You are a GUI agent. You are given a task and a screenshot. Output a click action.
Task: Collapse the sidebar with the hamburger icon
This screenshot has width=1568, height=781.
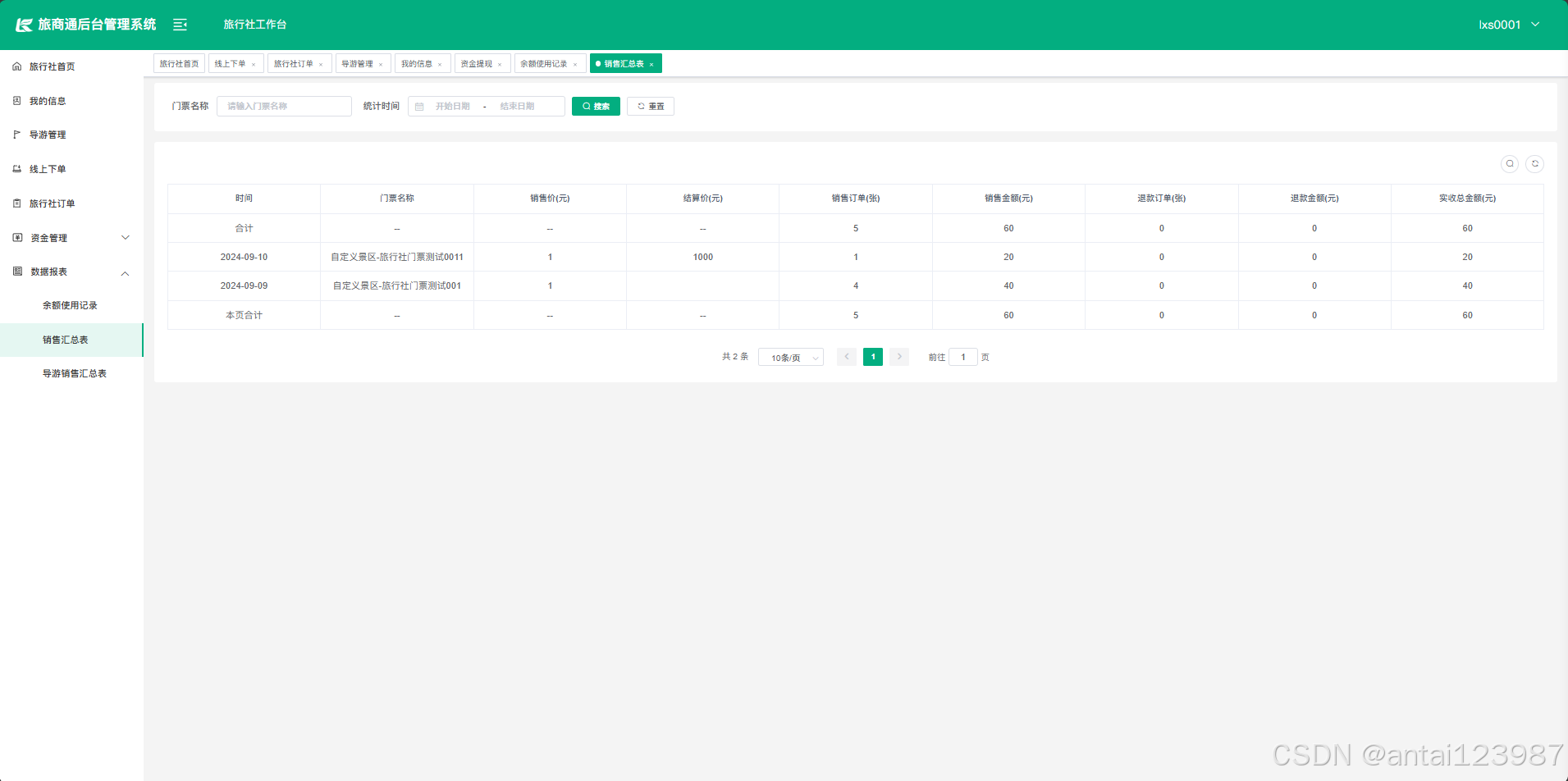pos(181,25)
